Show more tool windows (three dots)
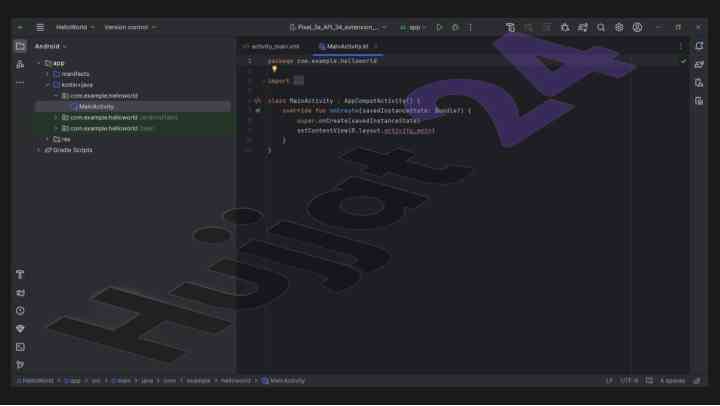 coord(20,84)
